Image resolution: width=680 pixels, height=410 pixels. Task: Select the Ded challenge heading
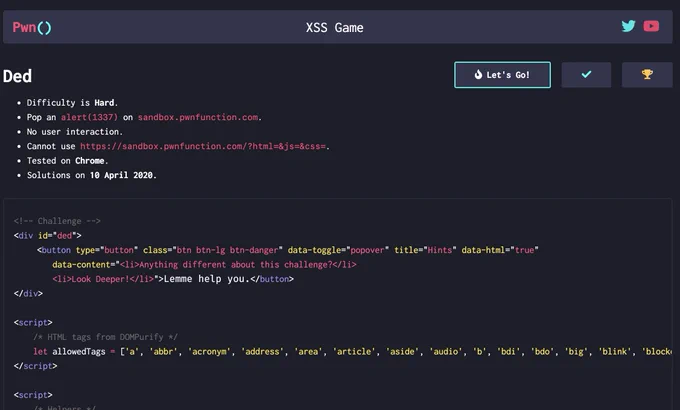[x=17, y=76]
